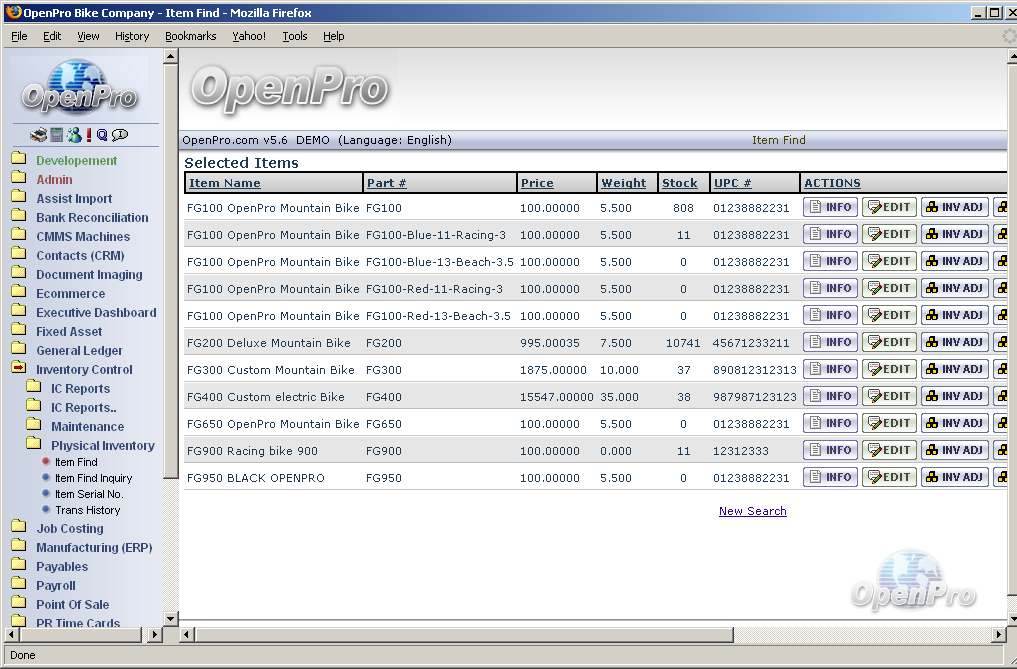The width and height of the screenshot is (1017, 669).
Task: Collapse the Inventory Control folder
Action: click(19, 369)
